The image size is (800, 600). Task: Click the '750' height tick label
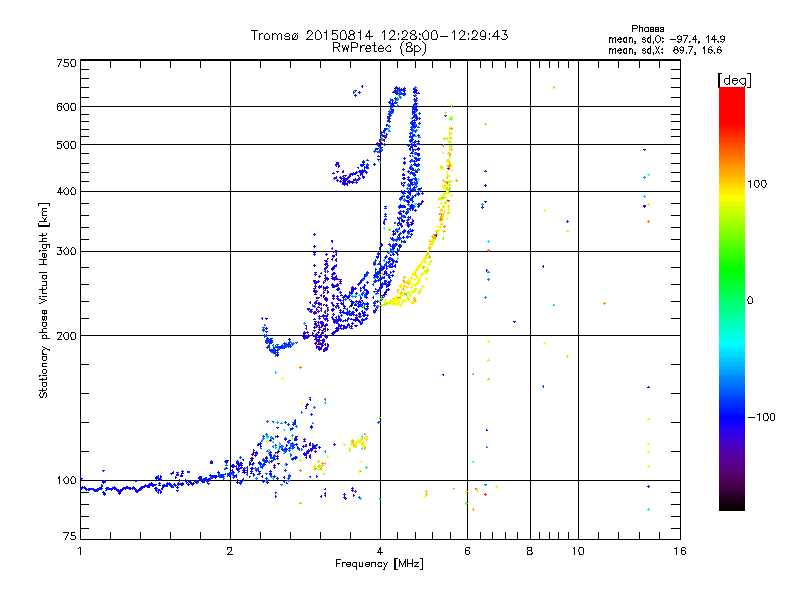pyautogui.click(x=66, y=63)
